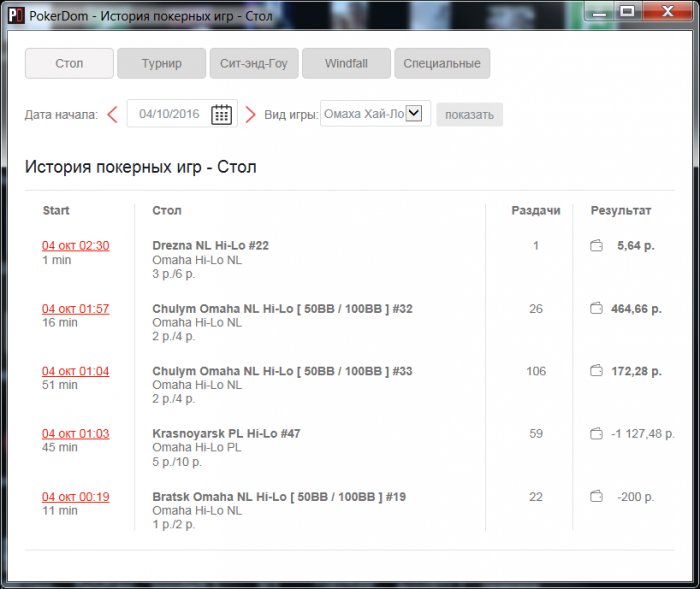Click duration text 45 min
This screenshot has height=589, width=700.
click(59, 447)
